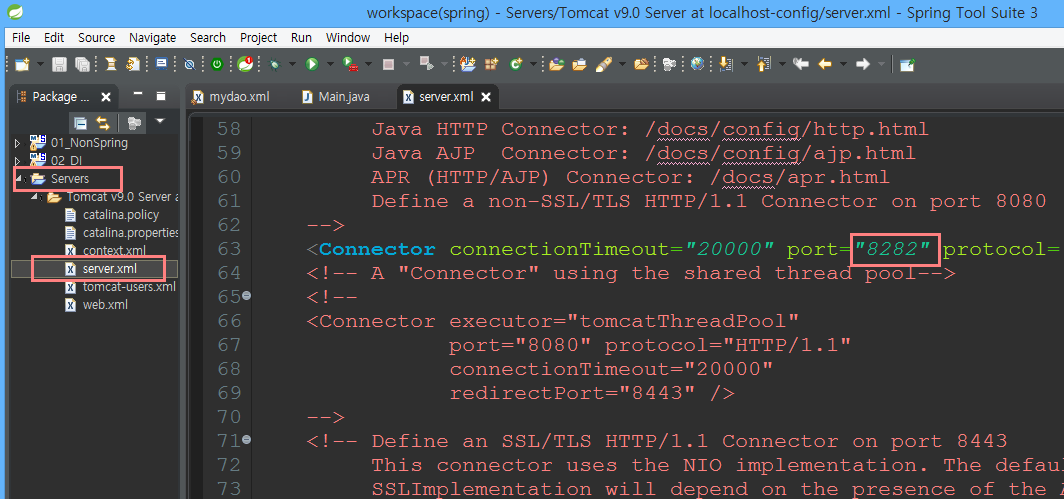Expand the 02_DI project
This screenshot has height=499, width=1064.
pos(18,161)
